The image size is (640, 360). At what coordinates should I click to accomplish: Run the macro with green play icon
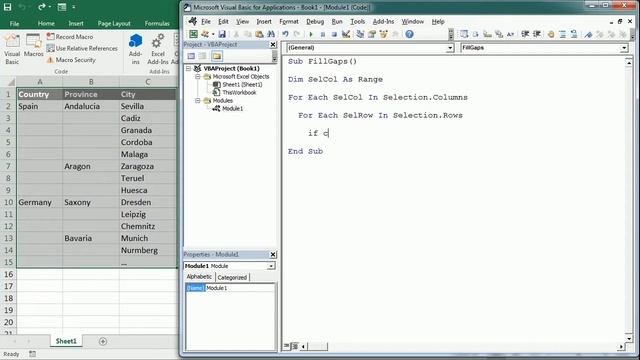click(x=311, y=34)
